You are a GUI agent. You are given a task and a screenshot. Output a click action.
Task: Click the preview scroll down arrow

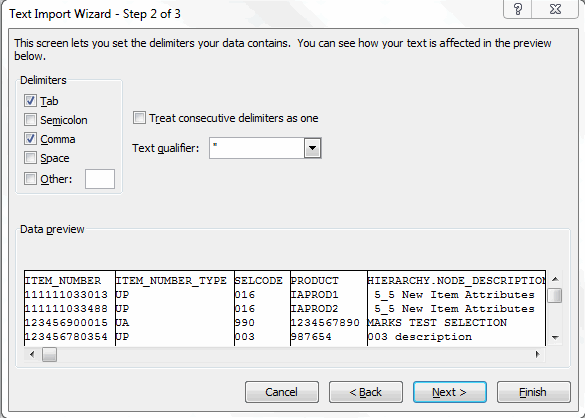pos(555,337)
